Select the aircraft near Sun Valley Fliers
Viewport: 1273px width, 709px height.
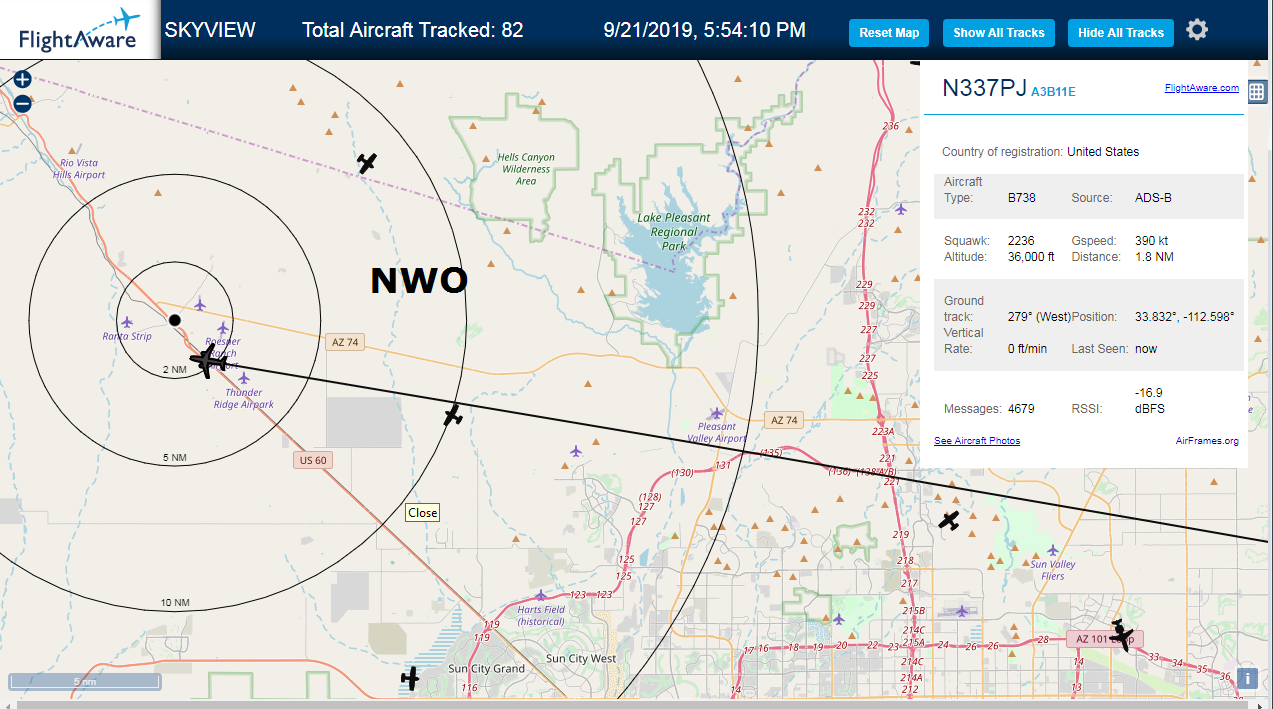click(949, 520)
